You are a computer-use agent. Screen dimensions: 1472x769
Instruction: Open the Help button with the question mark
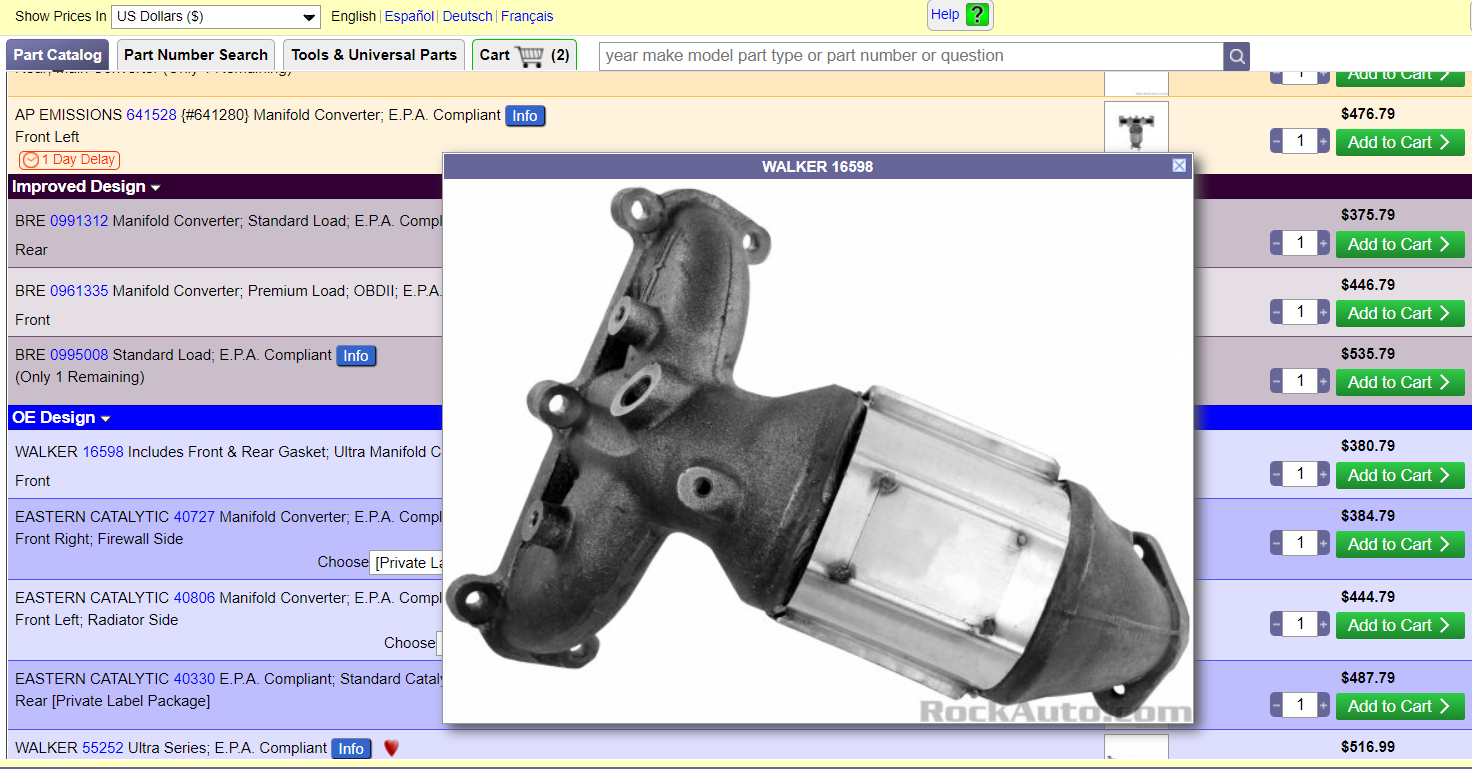coord(960,15)
